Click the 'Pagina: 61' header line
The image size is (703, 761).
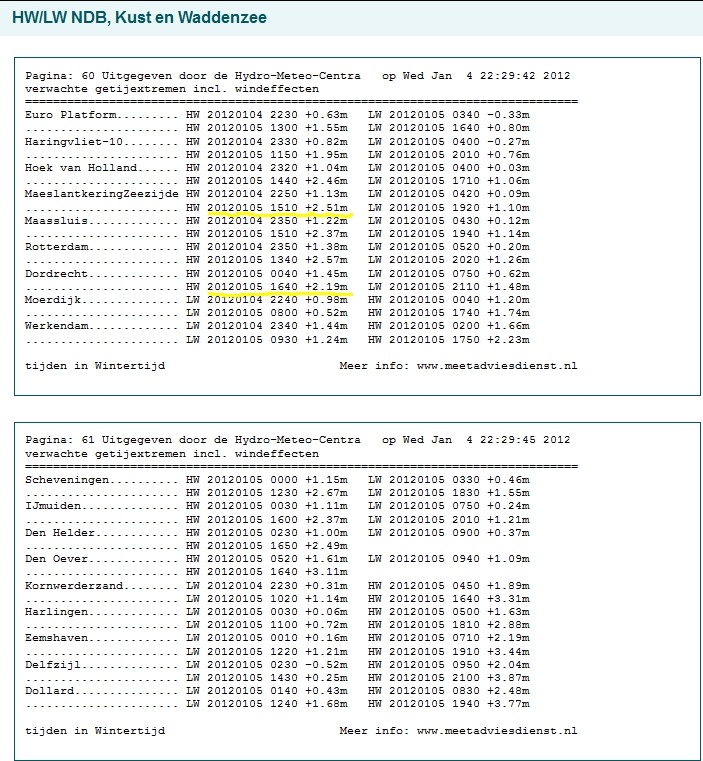tap(298, 440)
